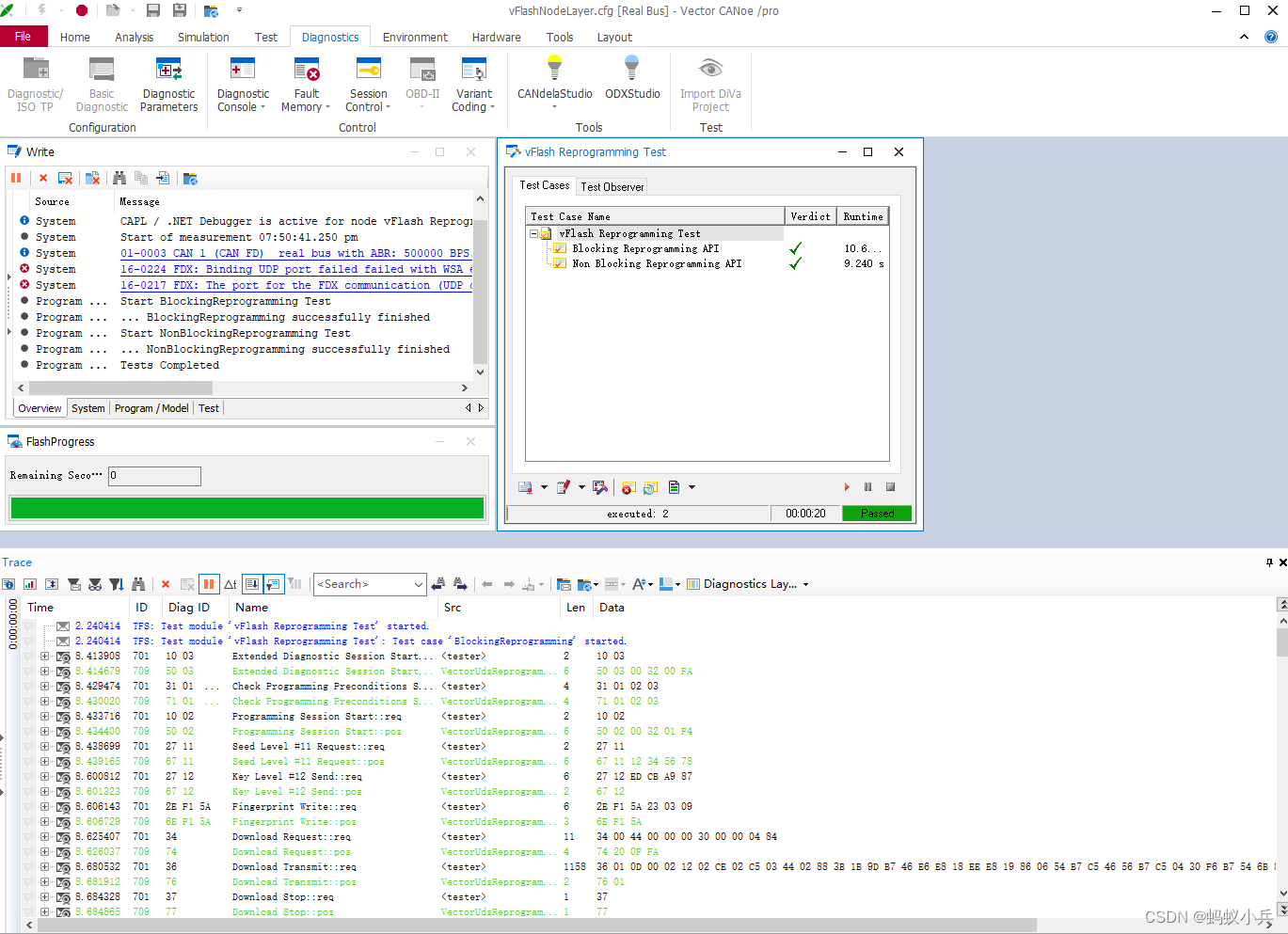
Task: Pin the Trace window with pushpin icon
Action: 1269,562
